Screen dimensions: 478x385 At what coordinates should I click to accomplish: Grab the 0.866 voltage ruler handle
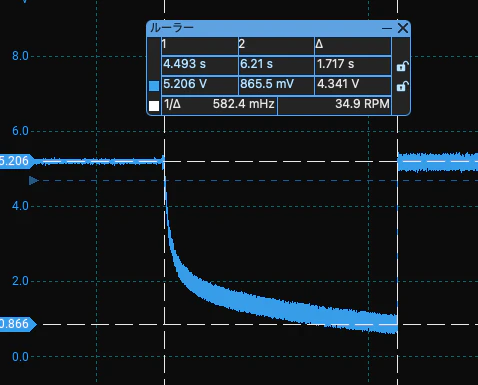pos(17,324)
